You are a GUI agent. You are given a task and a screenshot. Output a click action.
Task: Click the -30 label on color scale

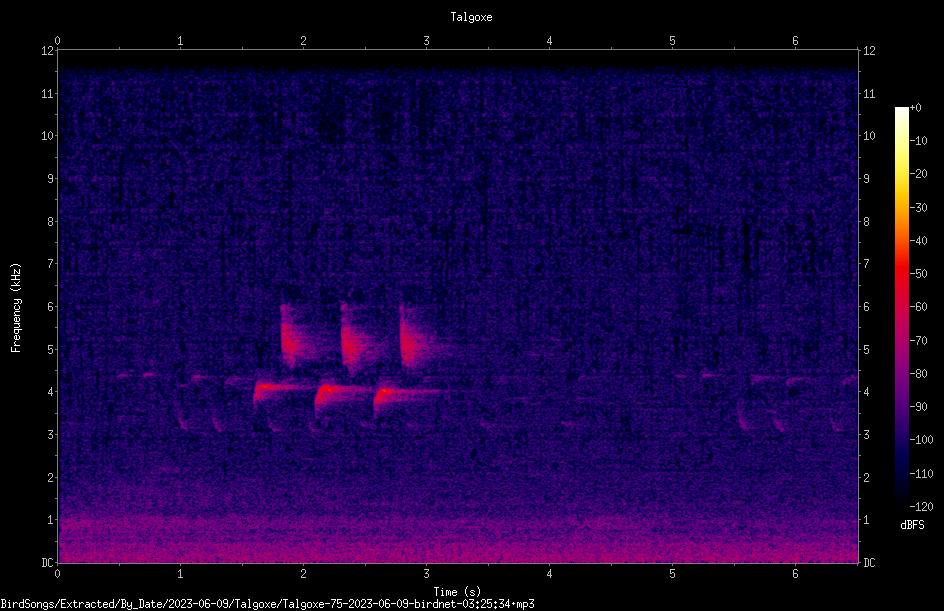[919, 208]
